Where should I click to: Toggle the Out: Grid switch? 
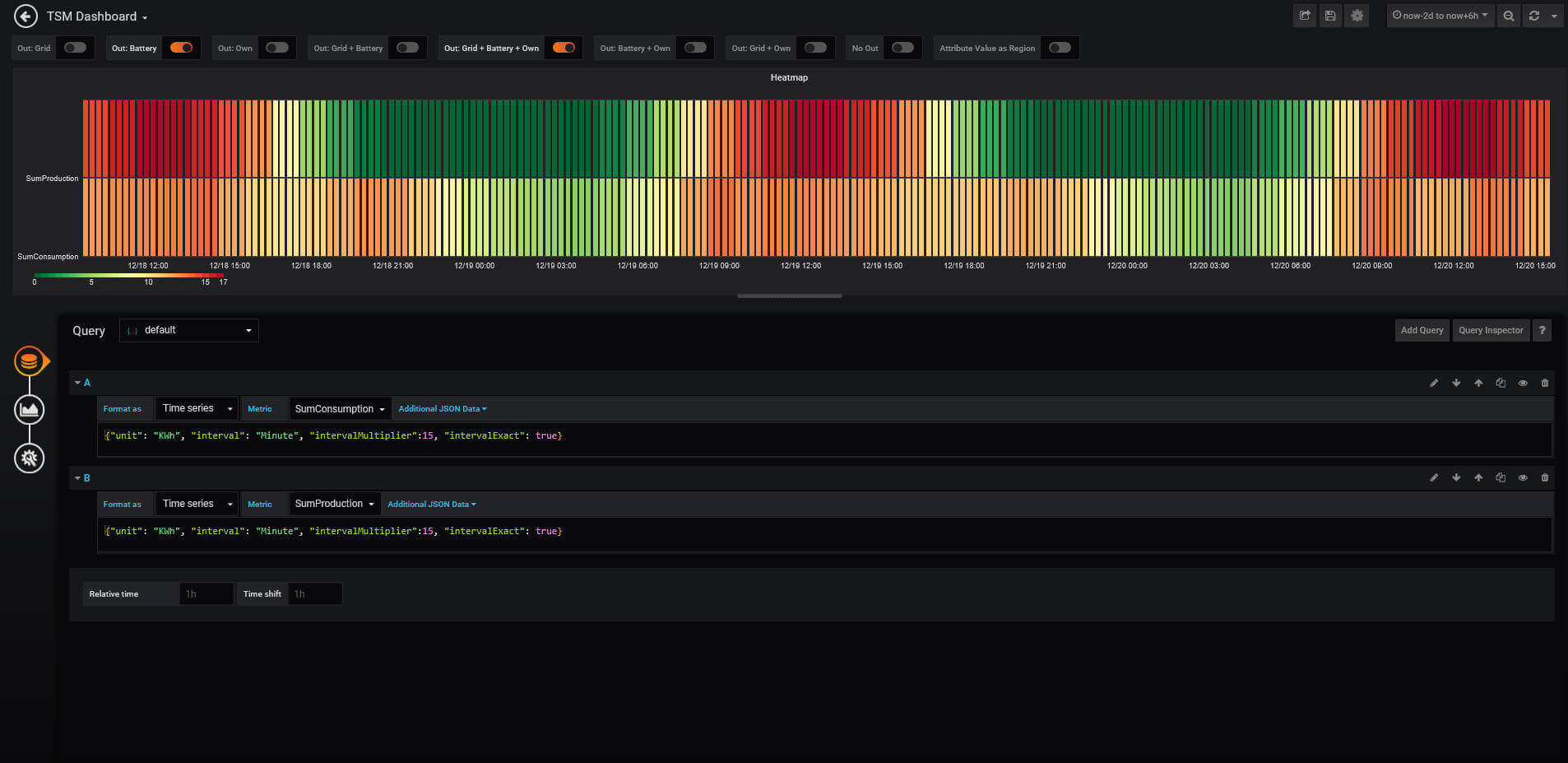pos(75,48)
